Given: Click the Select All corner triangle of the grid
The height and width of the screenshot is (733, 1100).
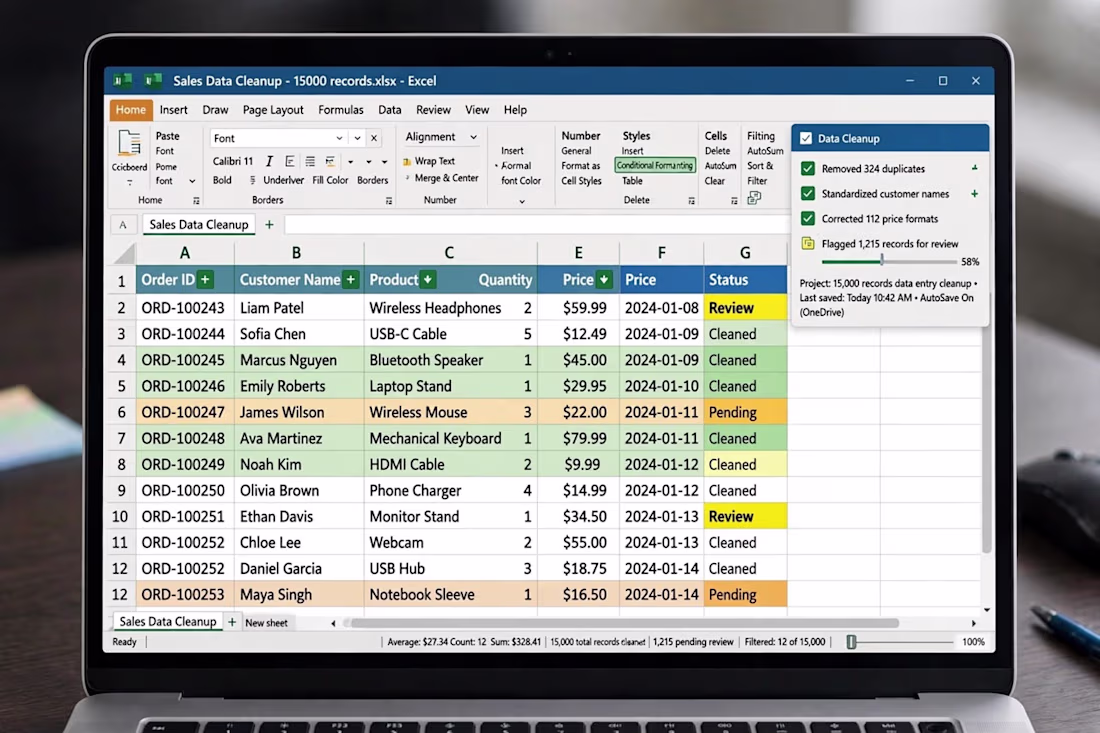Looking at the screenshot, I should click(x=124, y=253).
